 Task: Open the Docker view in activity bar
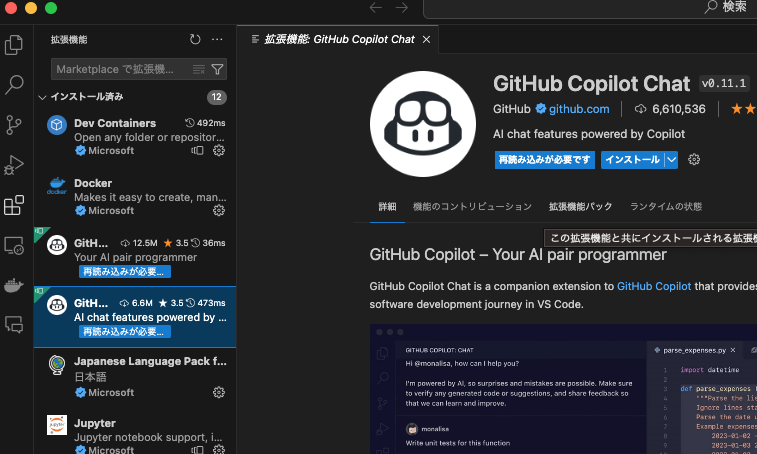(x=14, y=285)
